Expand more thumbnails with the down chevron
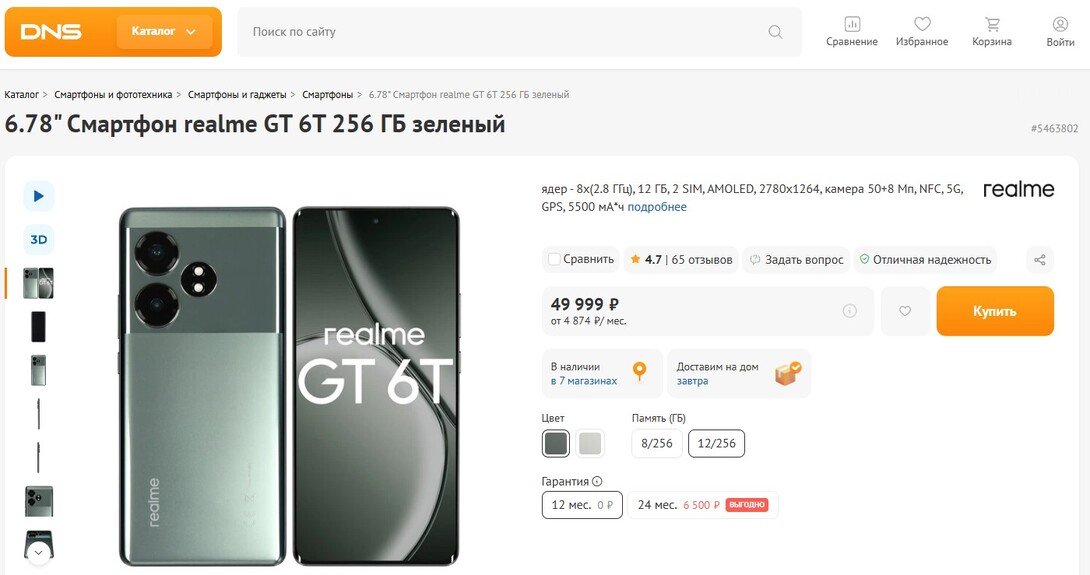Image resolution: width=1090 pixels, height=575 pixels. 39,553
